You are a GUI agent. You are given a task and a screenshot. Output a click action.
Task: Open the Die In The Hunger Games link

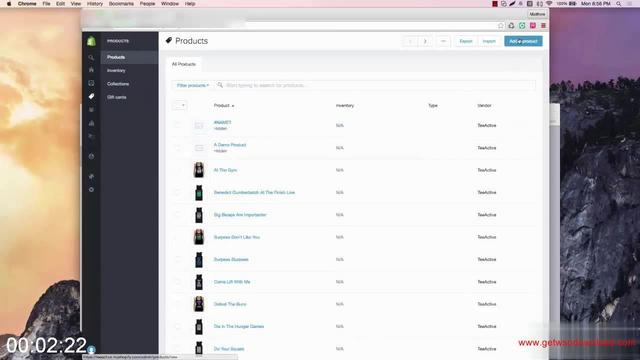tap(239, 327)
